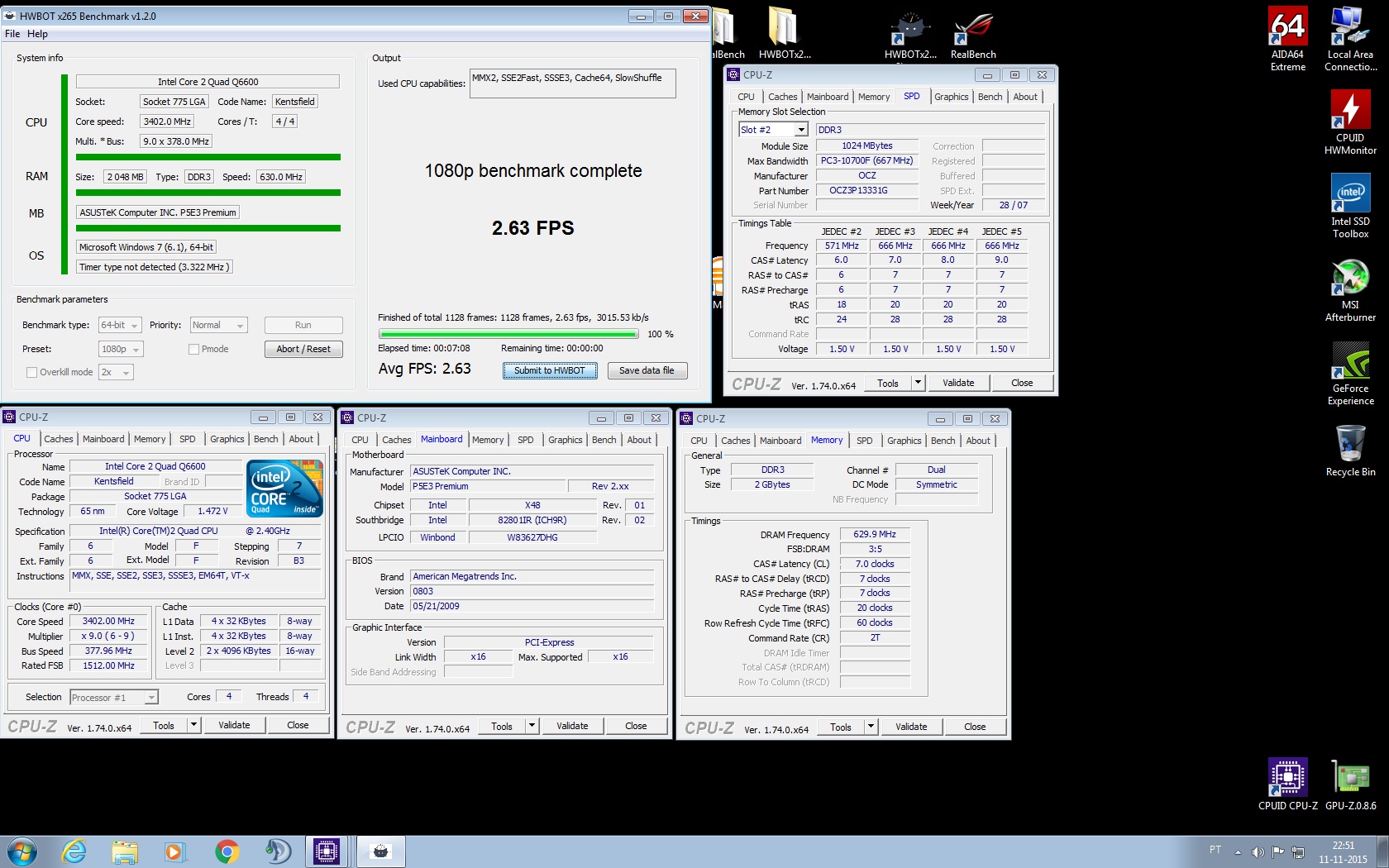Launch Google Chrome from taskbar

tap(227, 851)
